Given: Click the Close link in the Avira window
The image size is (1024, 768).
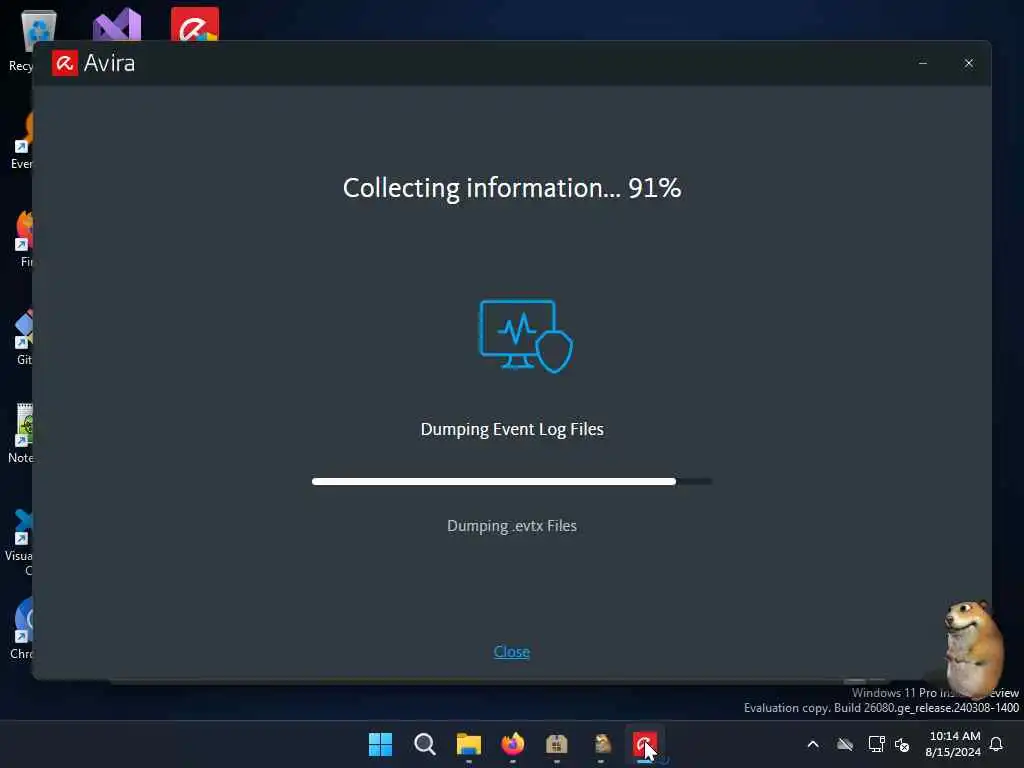Looking at the screenshot, I should point(511,651).
